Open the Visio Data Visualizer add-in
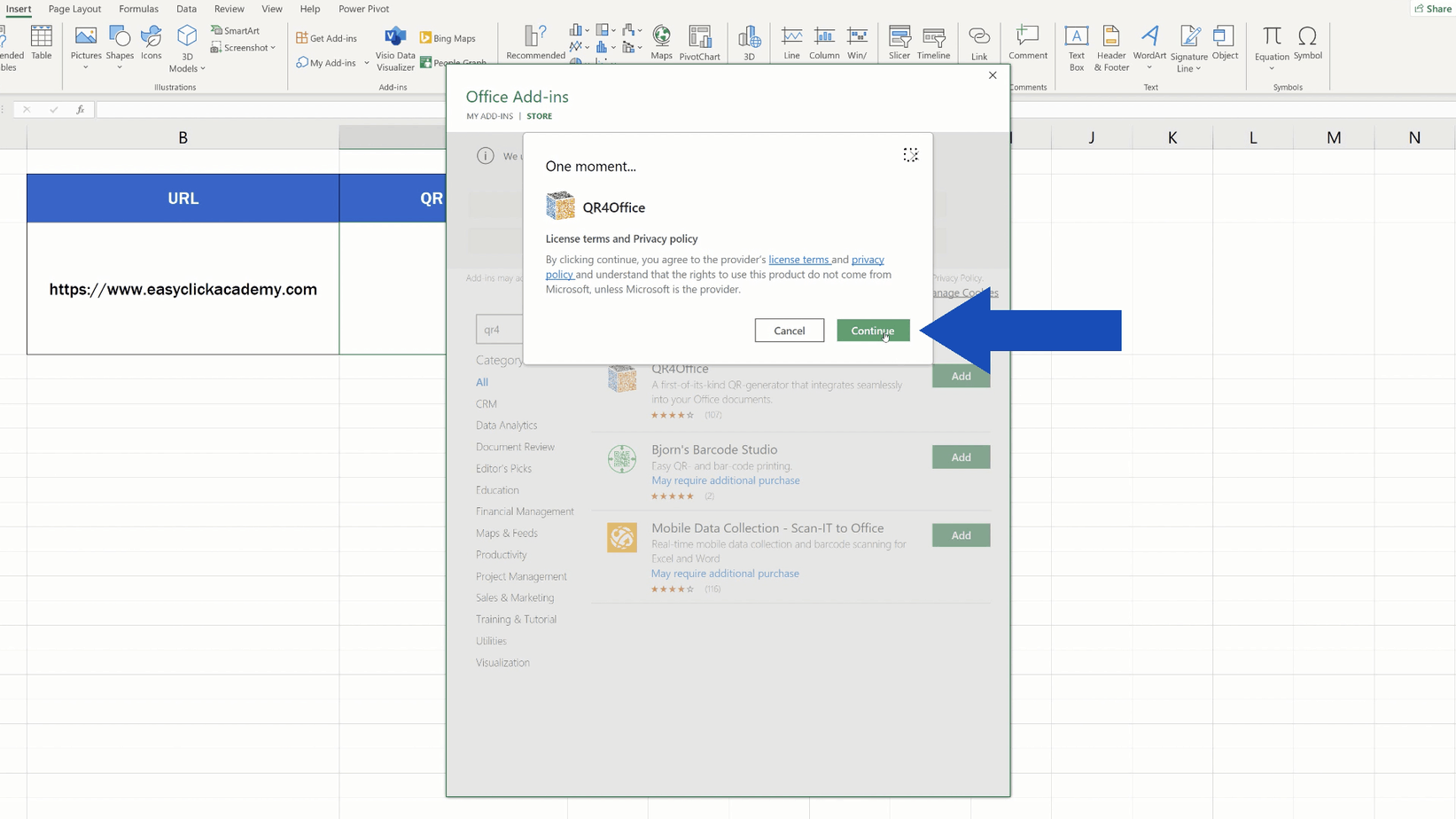Screen dimensions: 1456x819 [x=395, y=46]
